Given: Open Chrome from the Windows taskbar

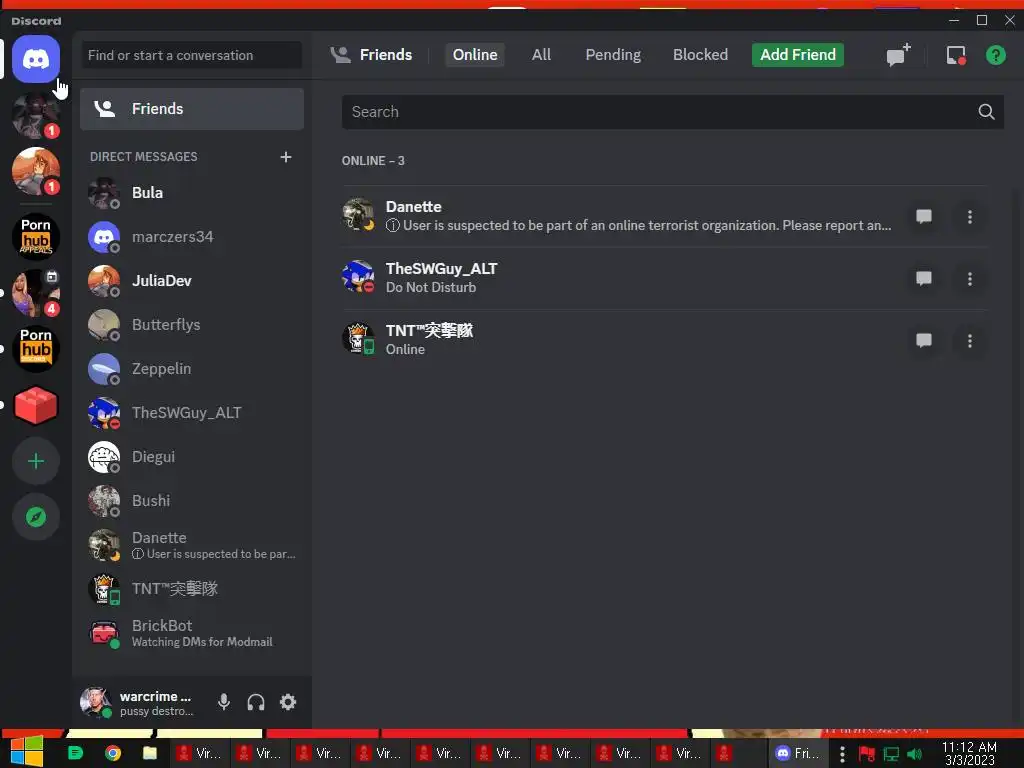Looking at the screenshot, I should pyautogui.click(x=113, y=753).
